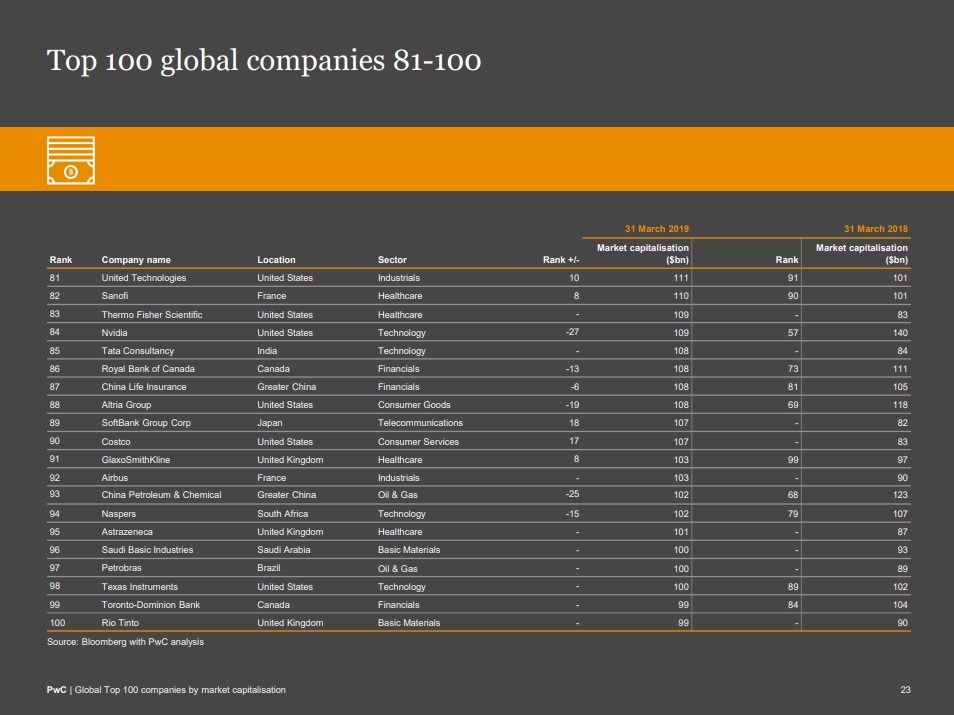Select the 'Location' column header

point(276,260)
